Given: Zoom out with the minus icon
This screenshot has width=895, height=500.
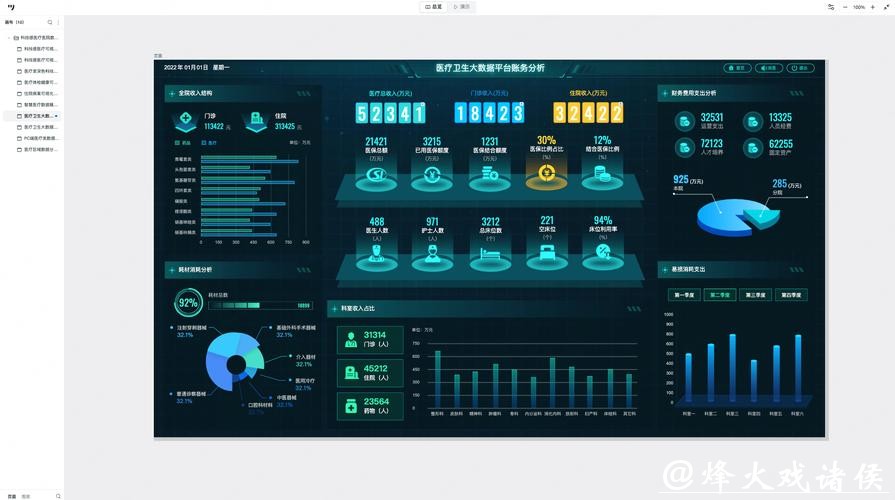Looking at the screenshot, I should [x=845, y=7].
